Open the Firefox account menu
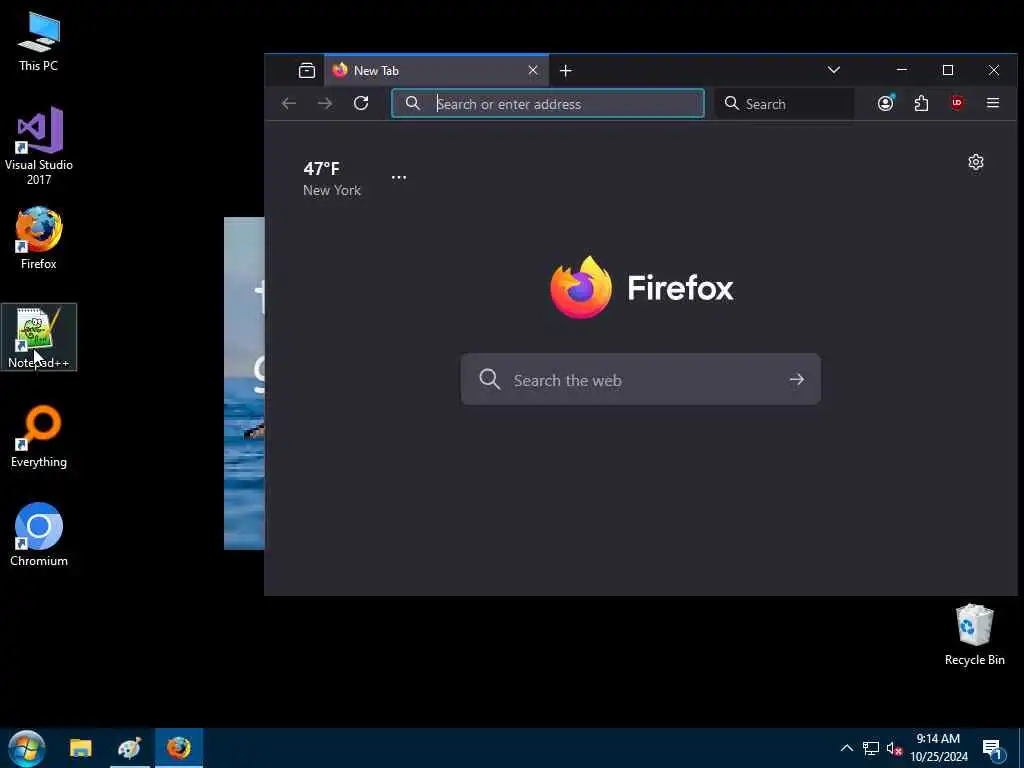1024x768 pixels. click(x=886, y=103)
